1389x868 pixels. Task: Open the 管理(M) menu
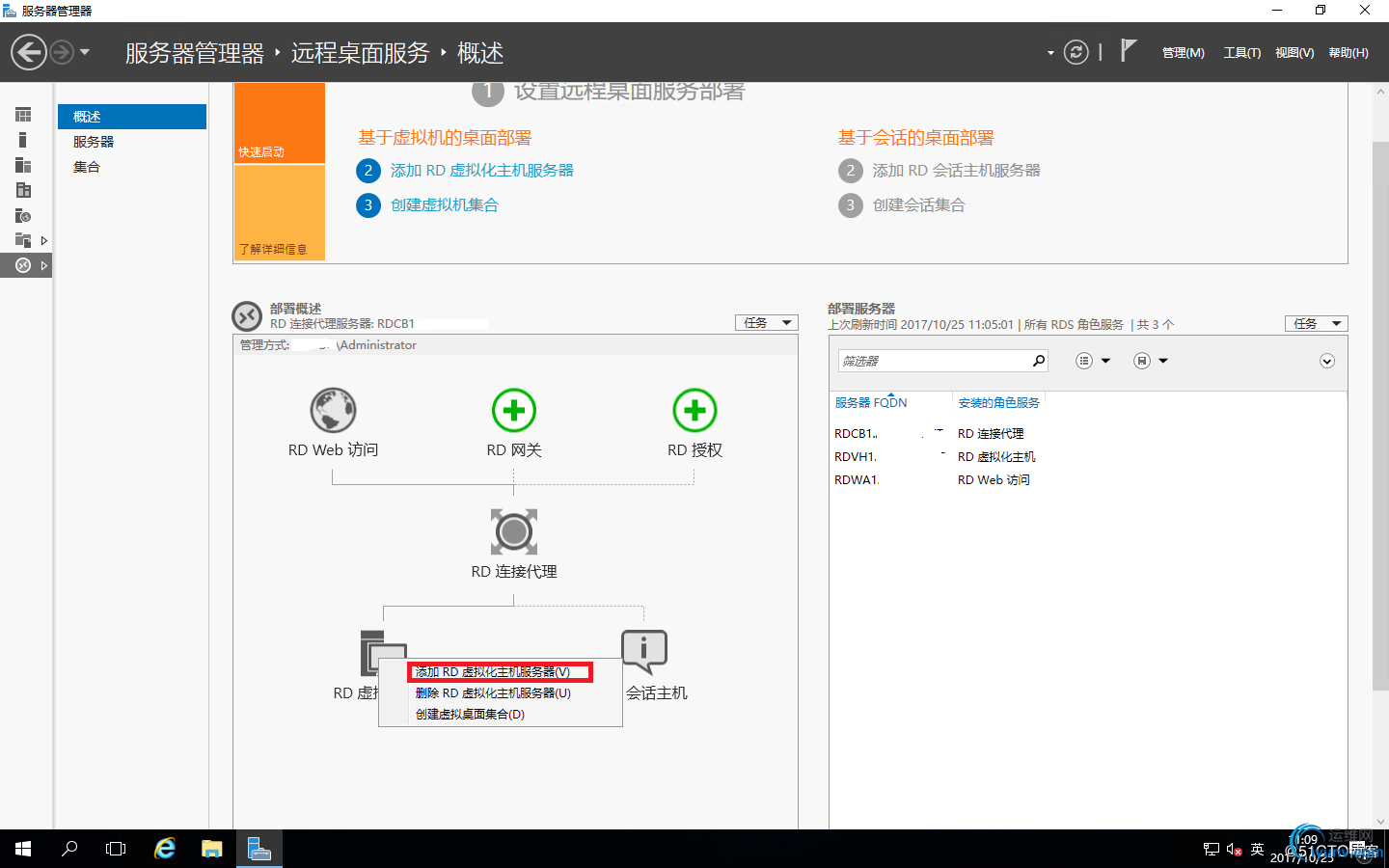[x=1183, y=53]
